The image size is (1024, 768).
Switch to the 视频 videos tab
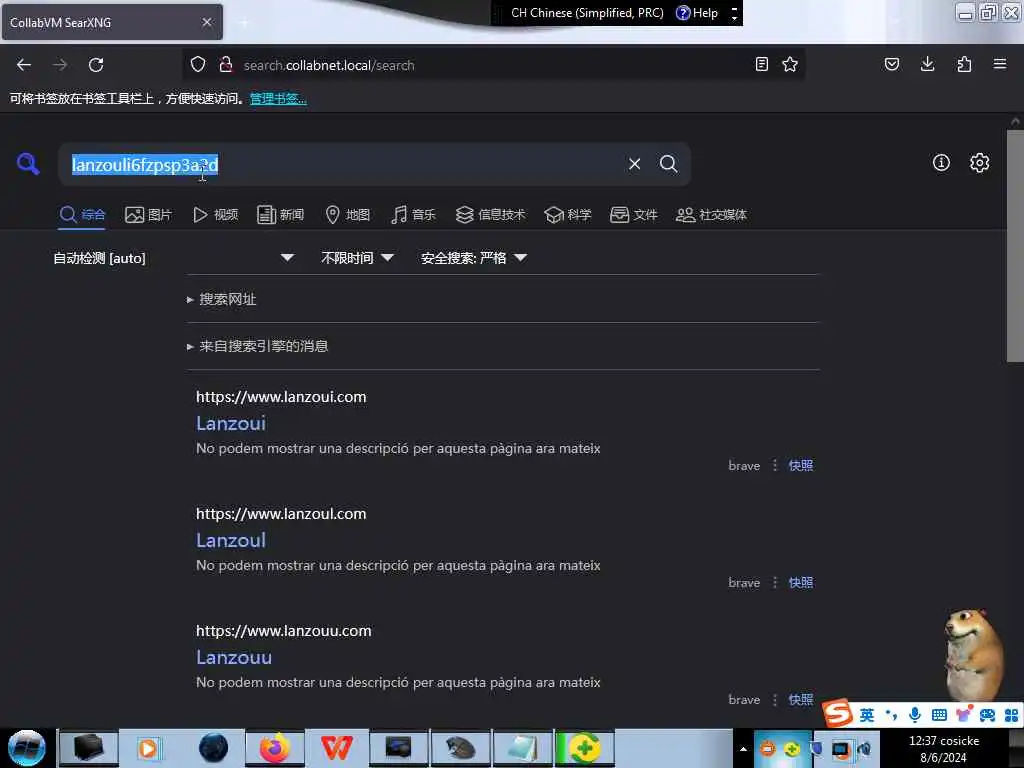point(216,214)
